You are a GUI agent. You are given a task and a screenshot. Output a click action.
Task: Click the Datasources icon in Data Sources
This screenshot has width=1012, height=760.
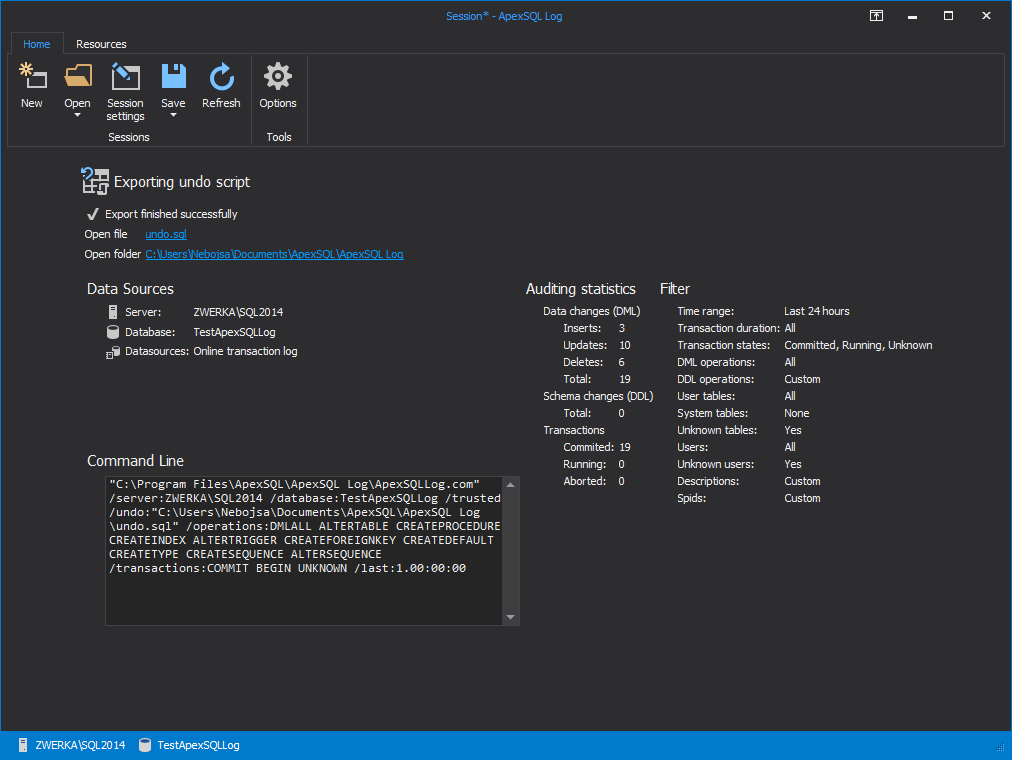point(113,352)
